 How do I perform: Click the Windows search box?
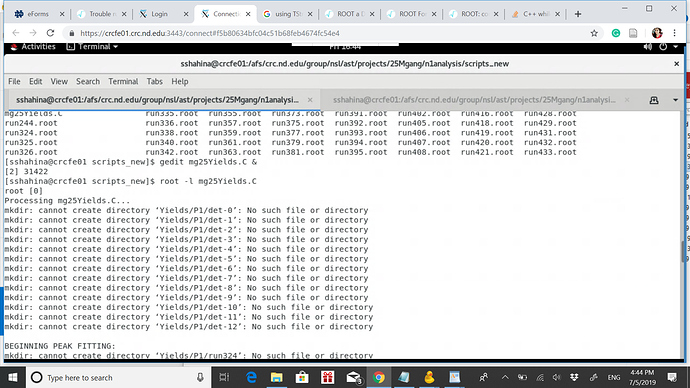click(117, 377)
